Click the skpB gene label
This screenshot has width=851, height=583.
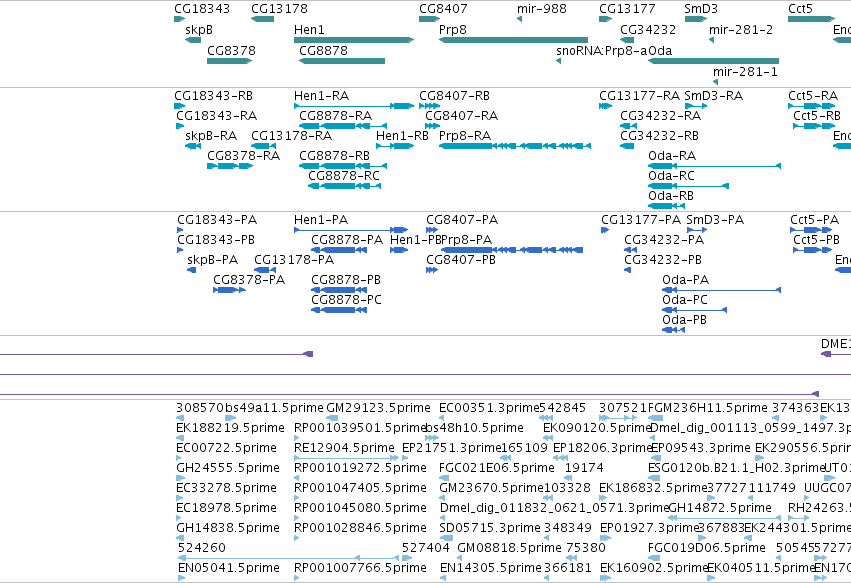(x=199, y=29)
